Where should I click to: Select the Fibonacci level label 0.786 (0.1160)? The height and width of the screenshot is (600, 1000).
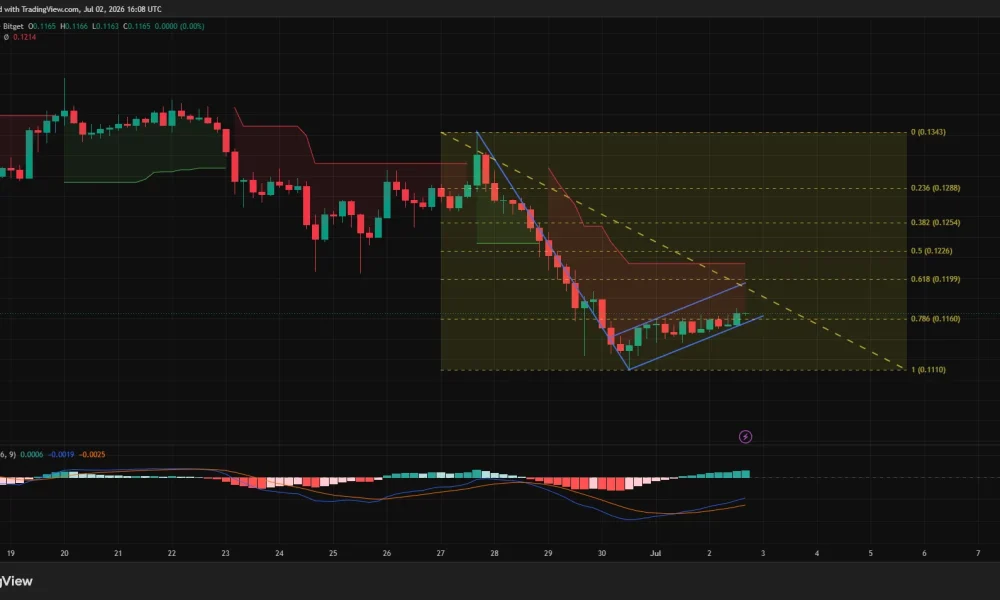click(x=935, y=319)
